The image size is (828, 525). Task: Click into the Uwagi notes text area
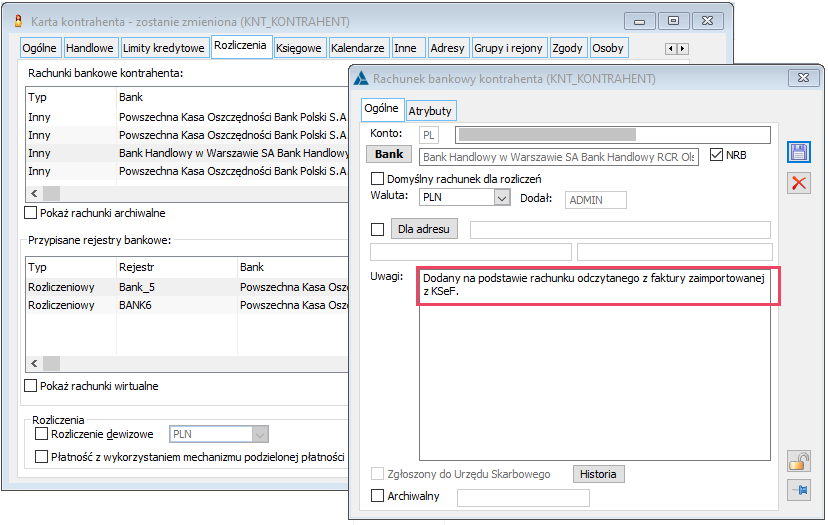coord(595,364)
